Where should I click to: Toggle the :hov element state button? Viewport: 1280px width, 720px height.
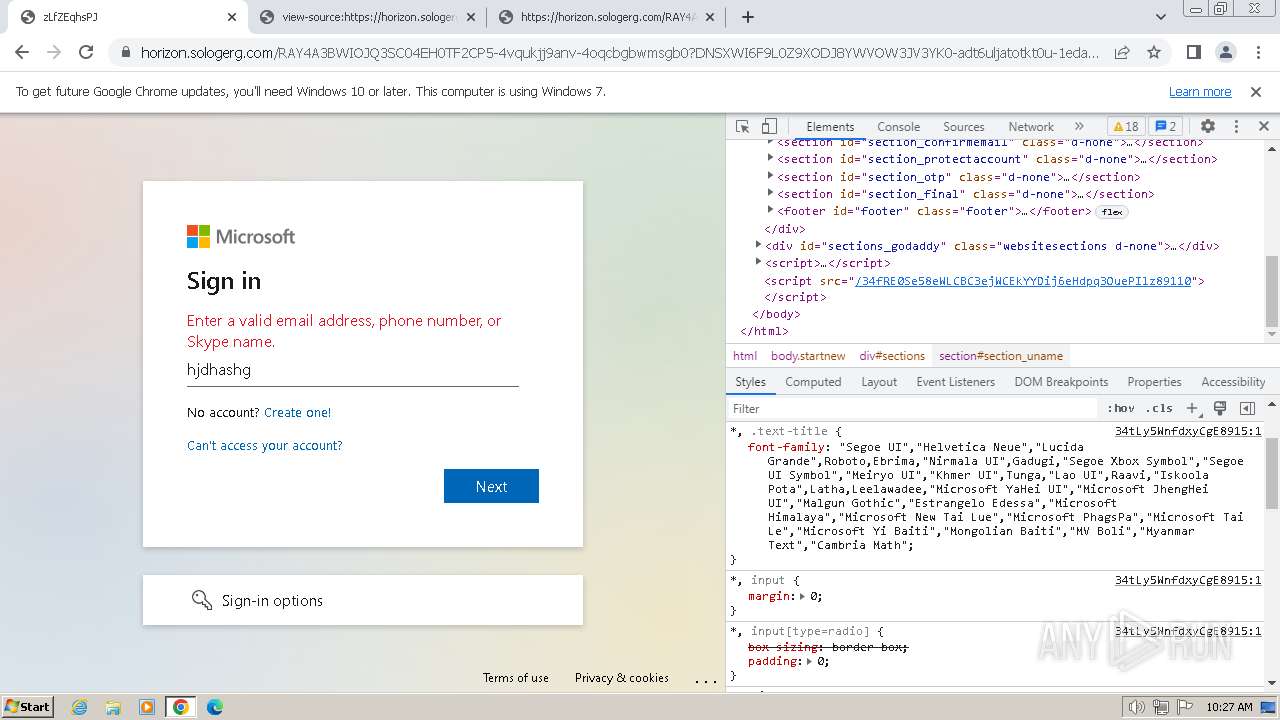(x=1121, y=408)
